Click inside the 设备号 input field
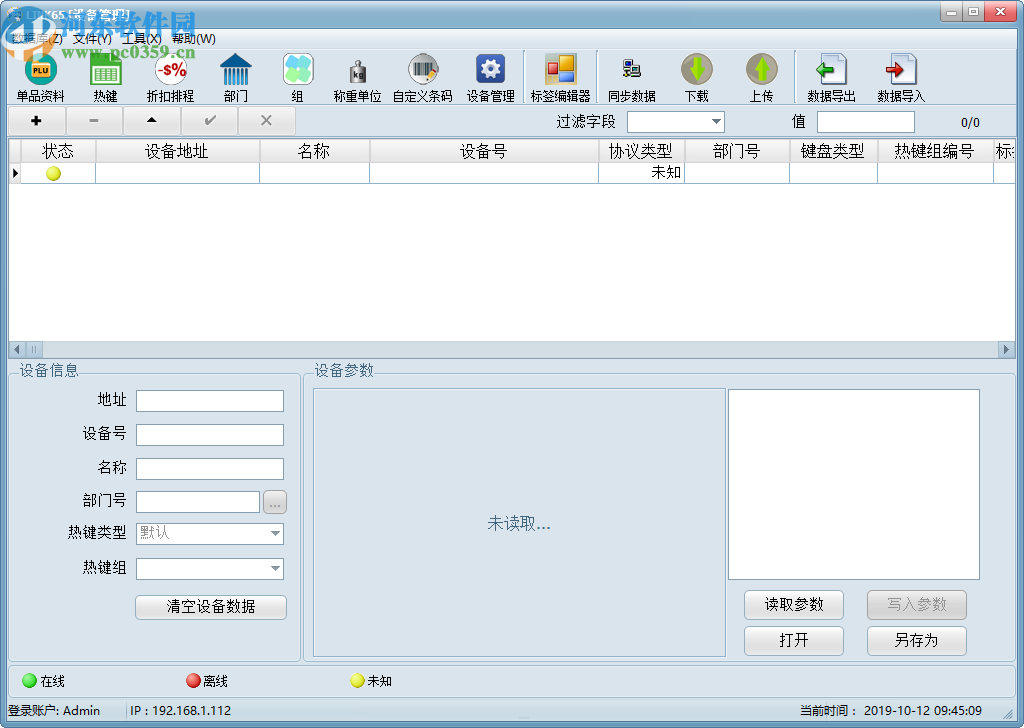Screen dimensions: 1024x728 pos(210,434)
